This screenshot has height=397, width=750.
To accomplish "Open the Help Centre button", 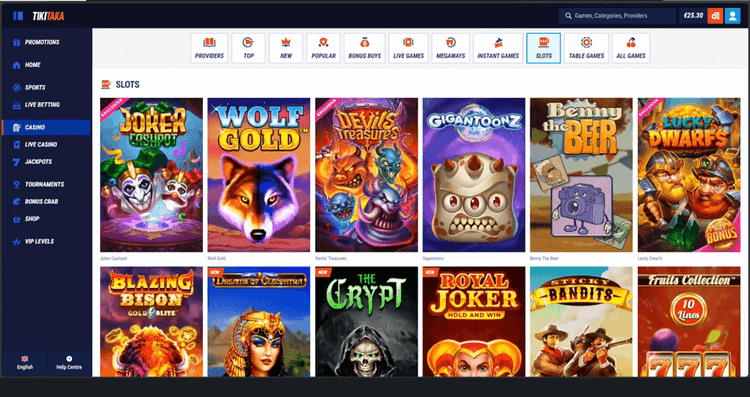I will point(69,363).
